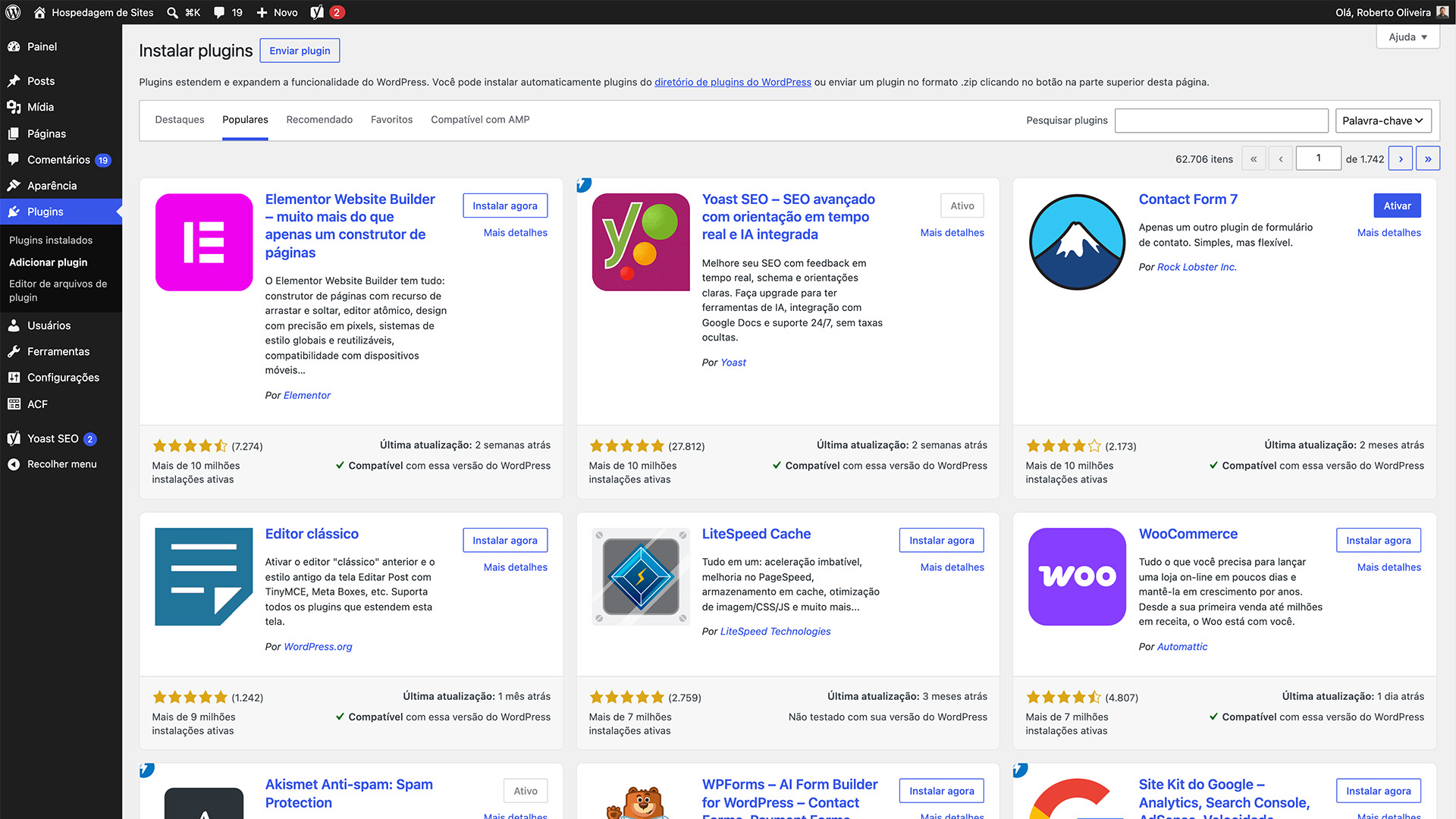Open Akismet Anti-spam plugin title
The width and height of the screenshot is (1456, 819).
click(x=349, y=793)
